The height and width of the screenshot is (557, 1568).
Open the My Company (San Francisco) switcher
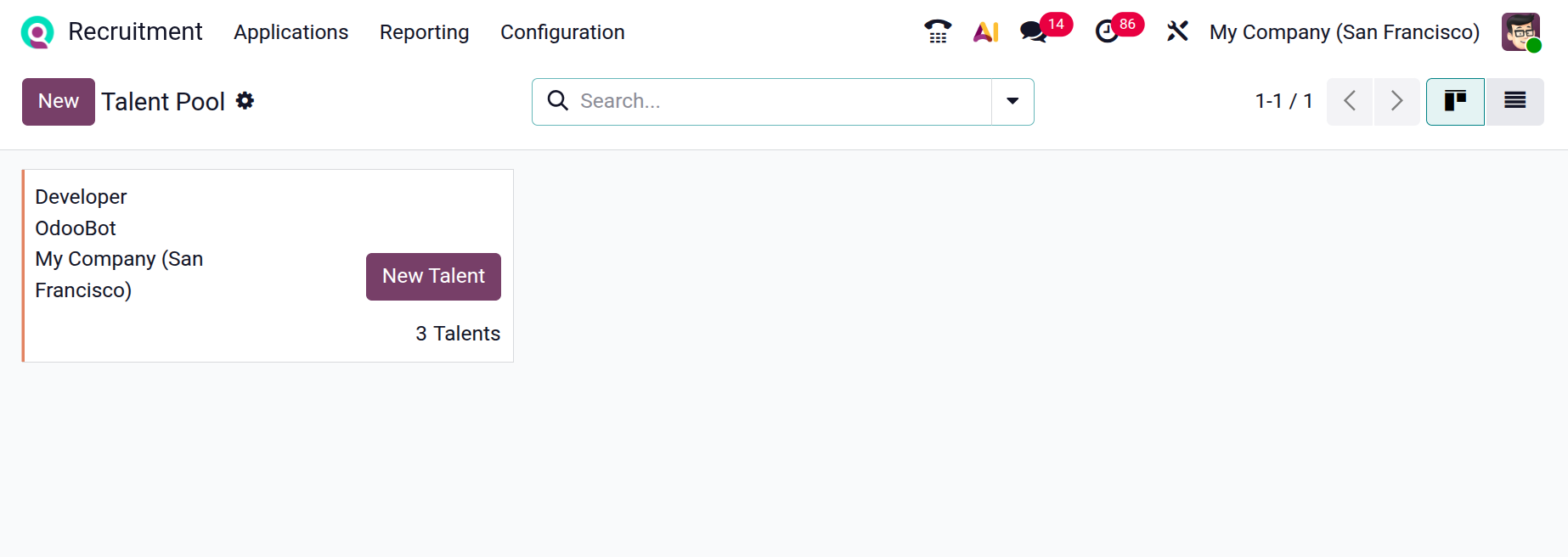[x=1344, y=32]
